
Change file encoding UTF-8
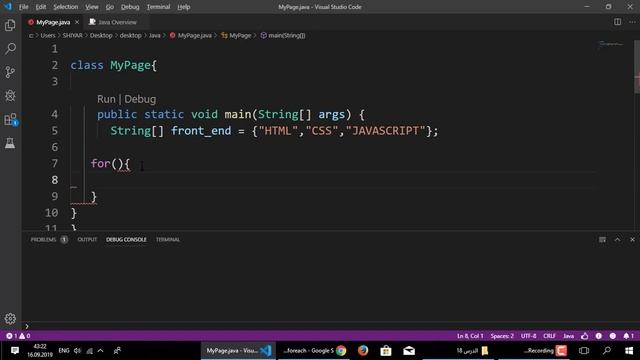(x=529, y=336)
